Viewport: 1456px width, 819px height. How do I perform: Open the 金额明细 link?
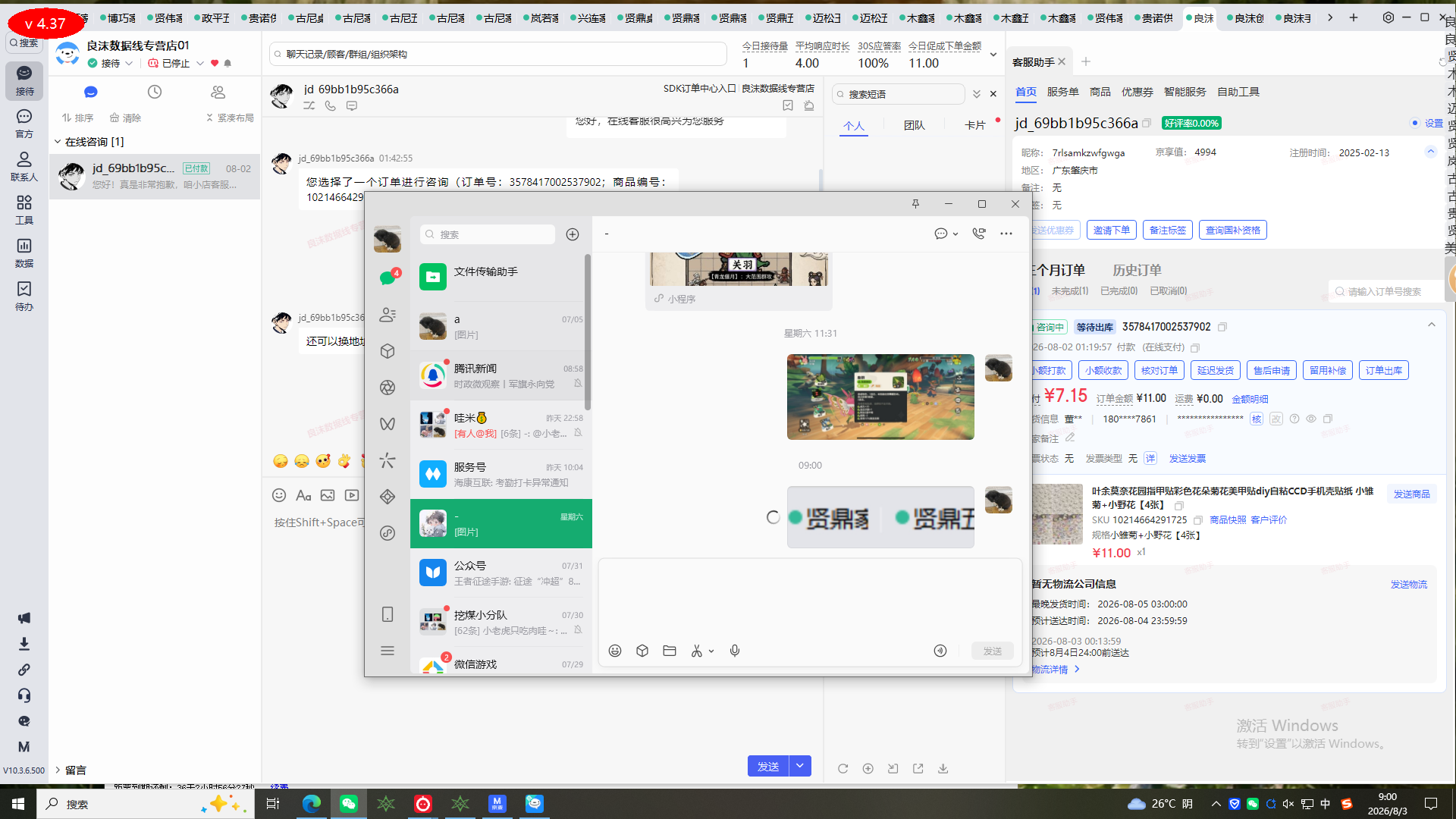point(1250,399)
